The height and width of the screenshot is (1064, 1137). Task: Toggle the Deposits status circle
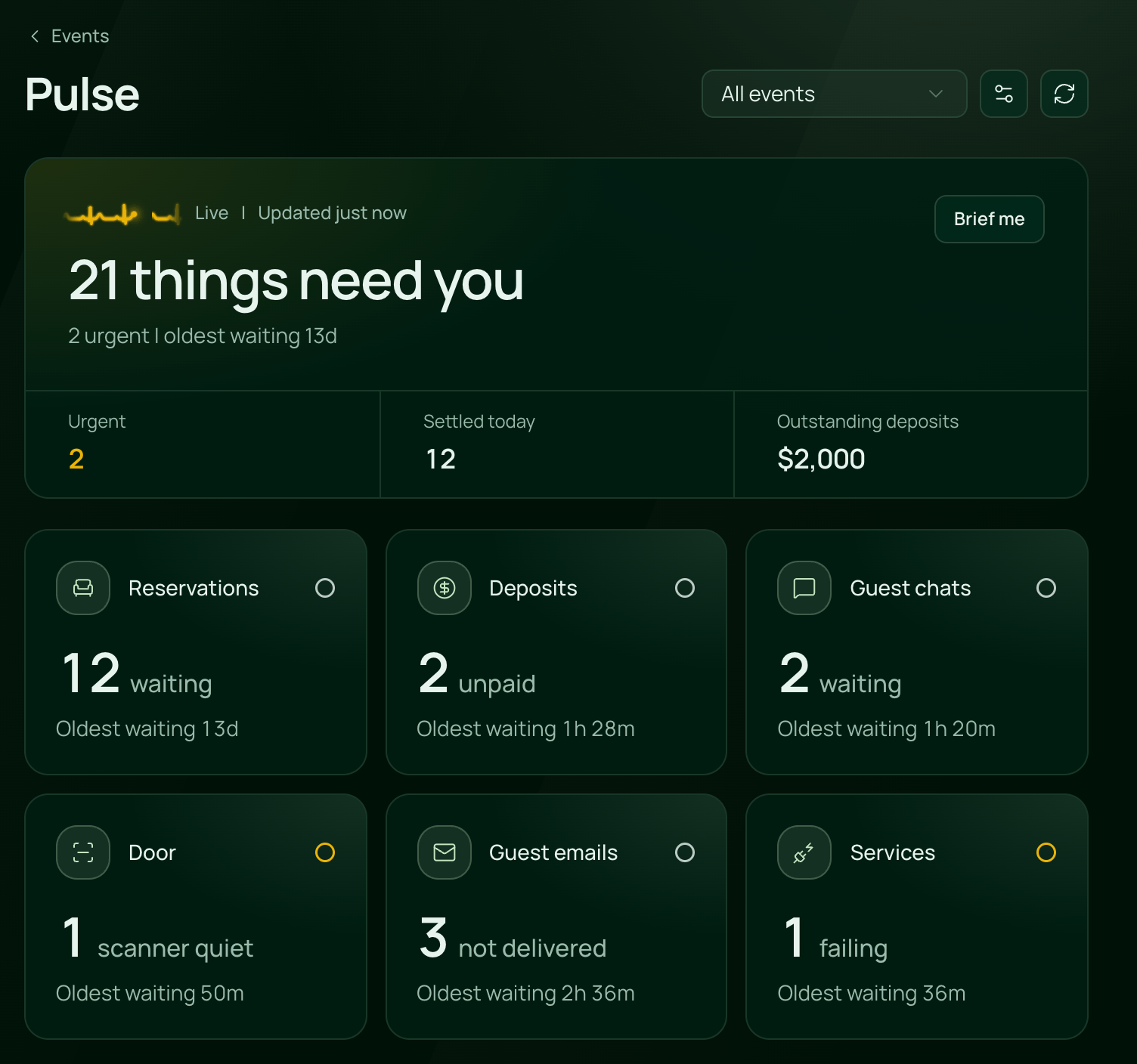685,588
